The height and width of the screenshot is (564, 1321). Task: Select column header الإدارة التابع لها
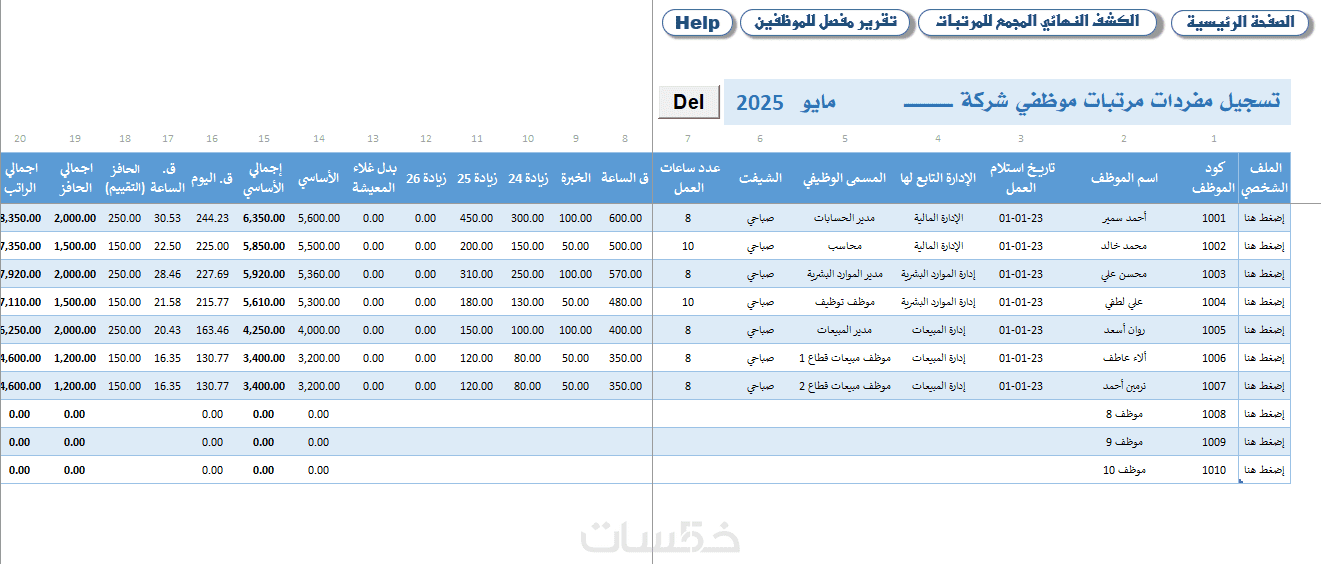pyautogui.click(x=938, y=178)
